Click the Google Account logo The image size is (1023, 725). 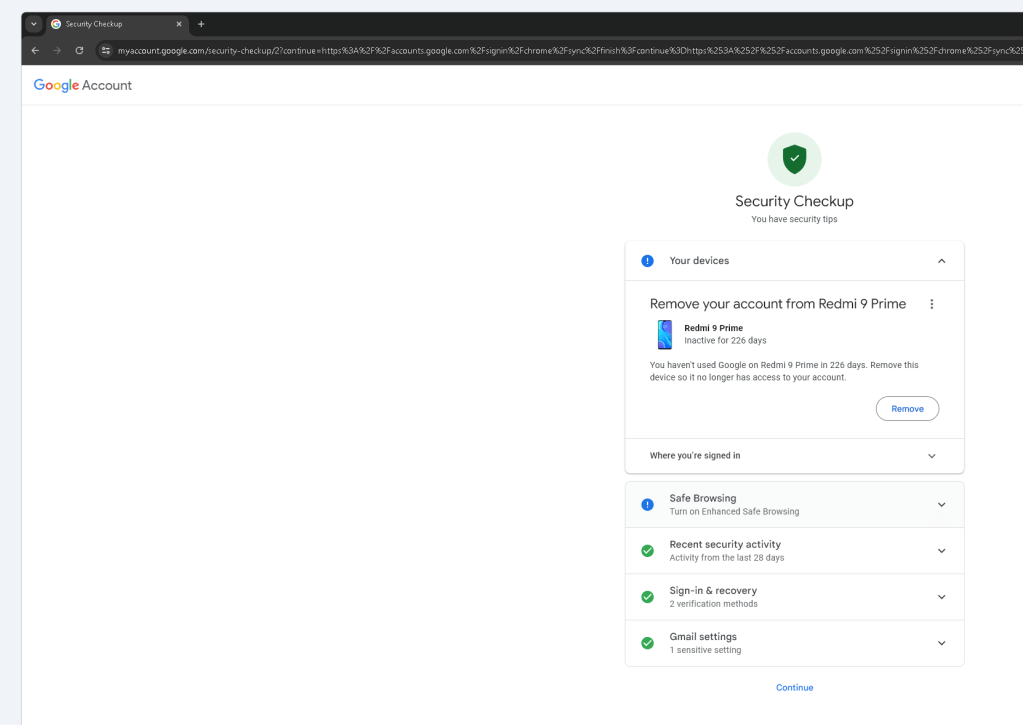click(x=83, y=85)
